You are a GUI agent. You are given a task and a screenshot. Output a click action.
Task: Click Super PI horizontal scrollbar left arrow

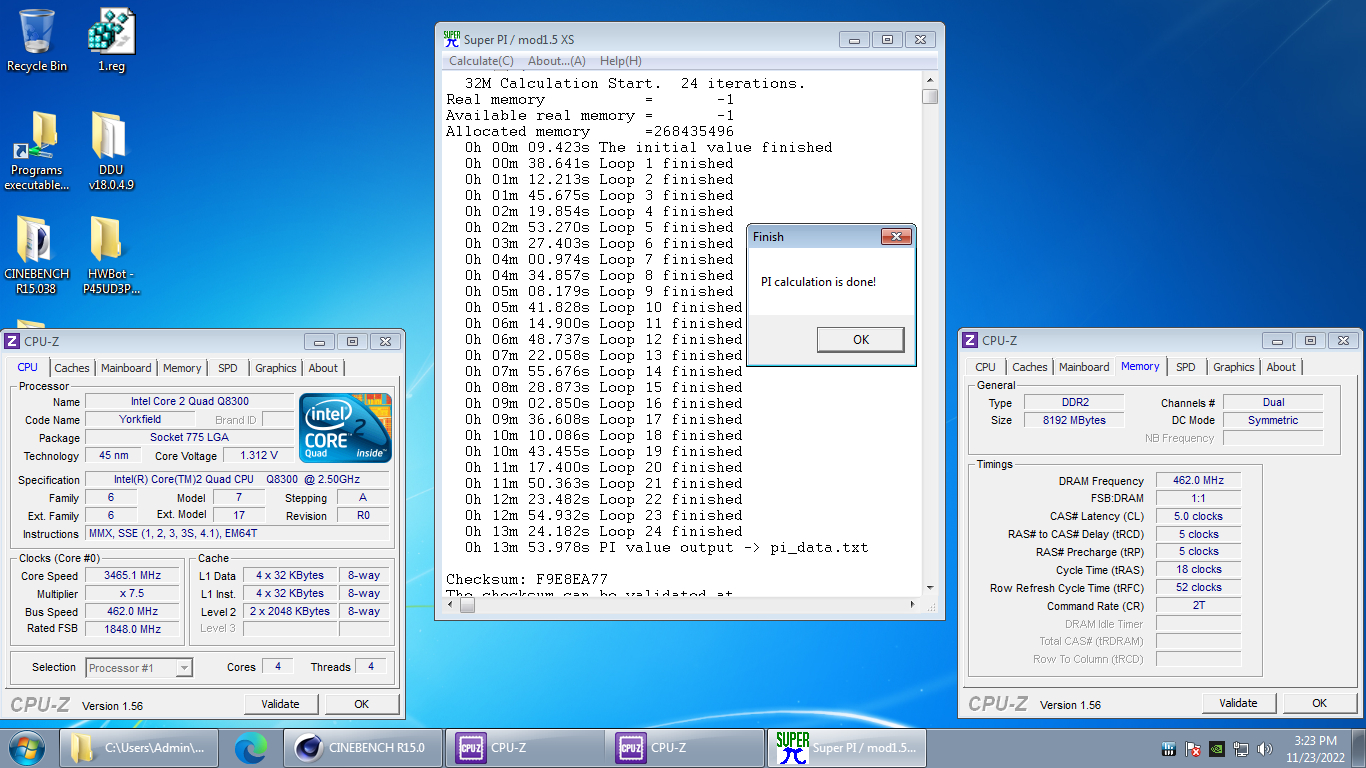[450, 605]
